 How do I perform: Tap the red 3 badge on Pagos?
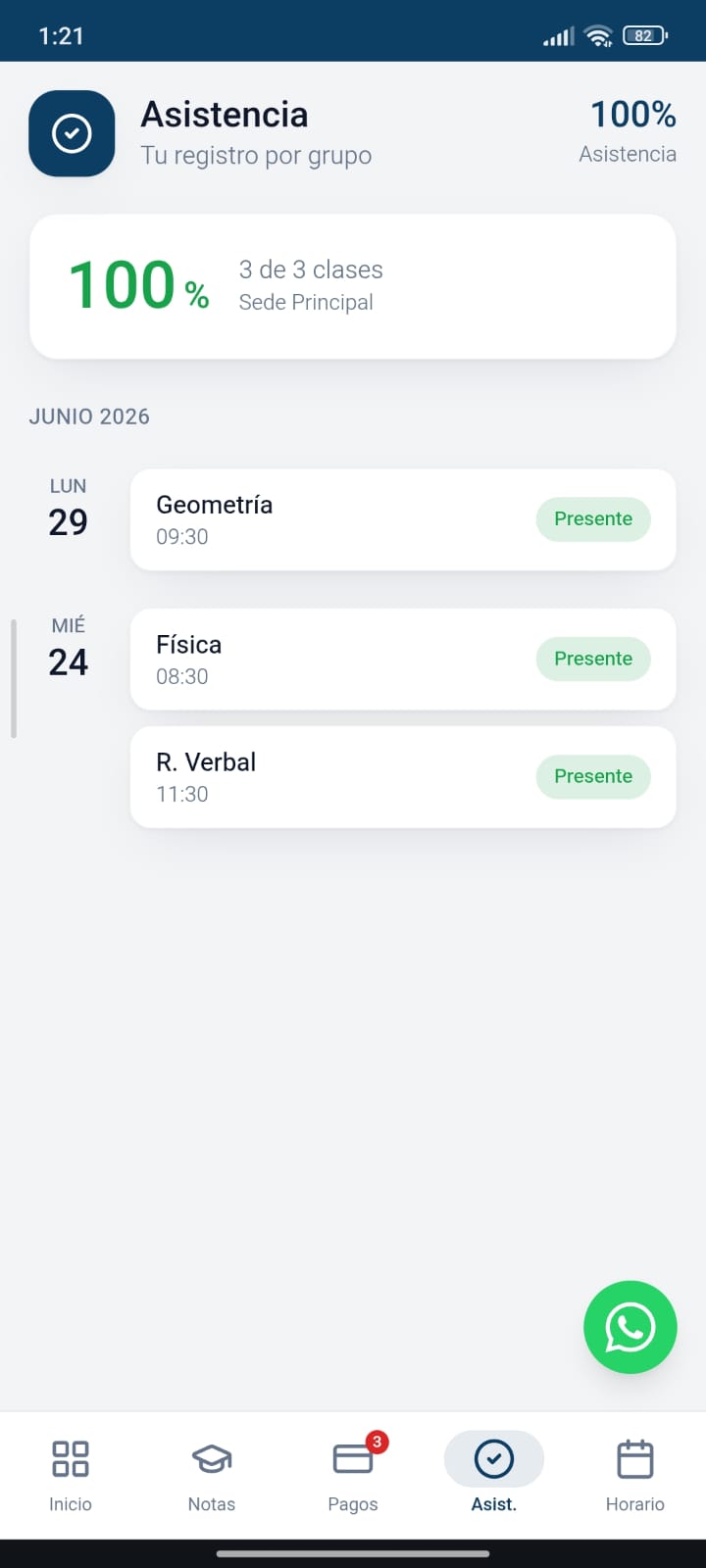pyautogui.click(x=377, y=1442)
